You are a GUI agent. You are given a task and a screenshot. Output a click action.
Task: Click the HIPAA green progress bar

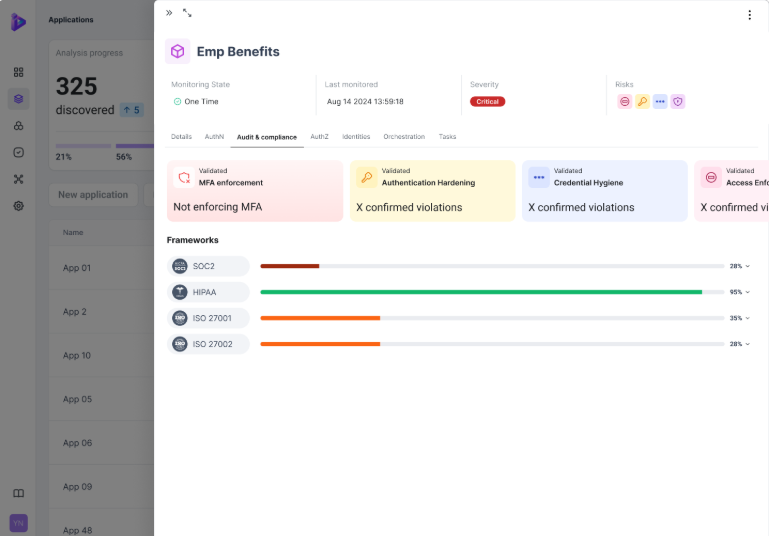(480, 292)
